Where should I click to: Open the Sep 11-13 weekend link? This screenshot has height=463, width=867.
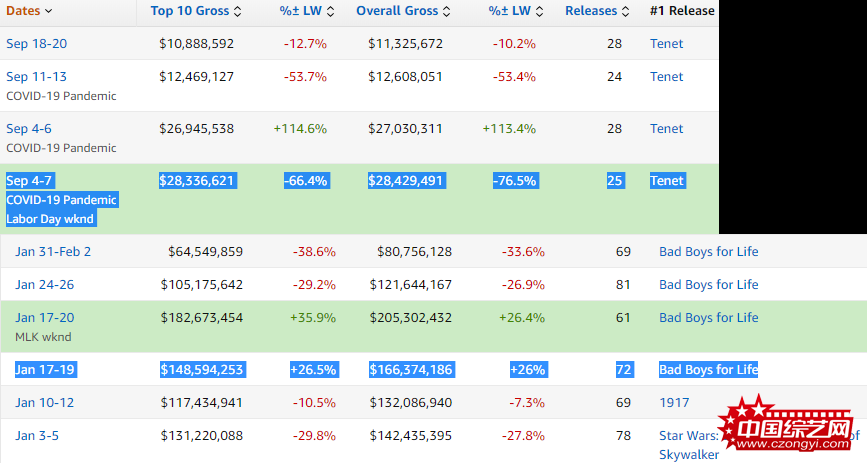coord(36,77)
